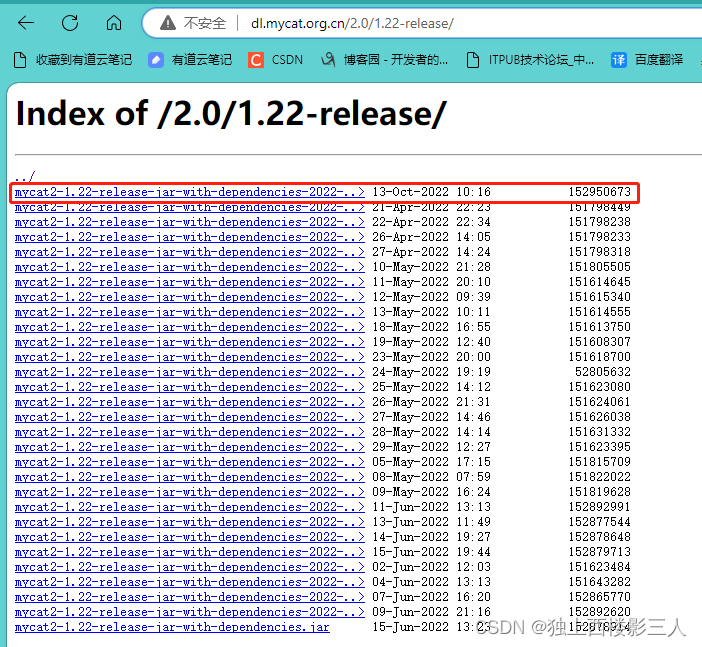Download the jar dated 11-Jun-2022 13:13

tap(189, 507)
